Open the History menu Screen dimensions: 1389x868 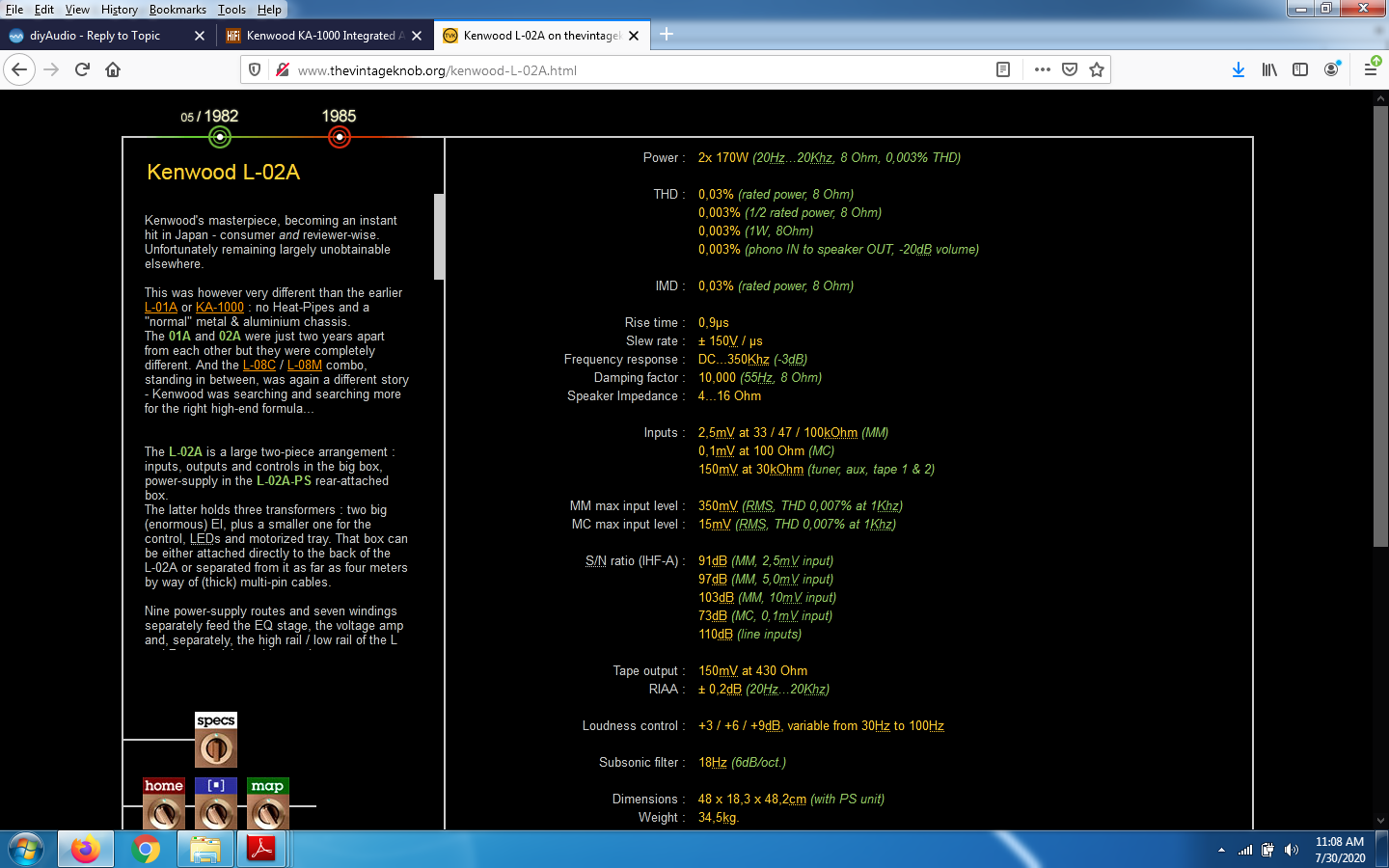coord(120,10)
